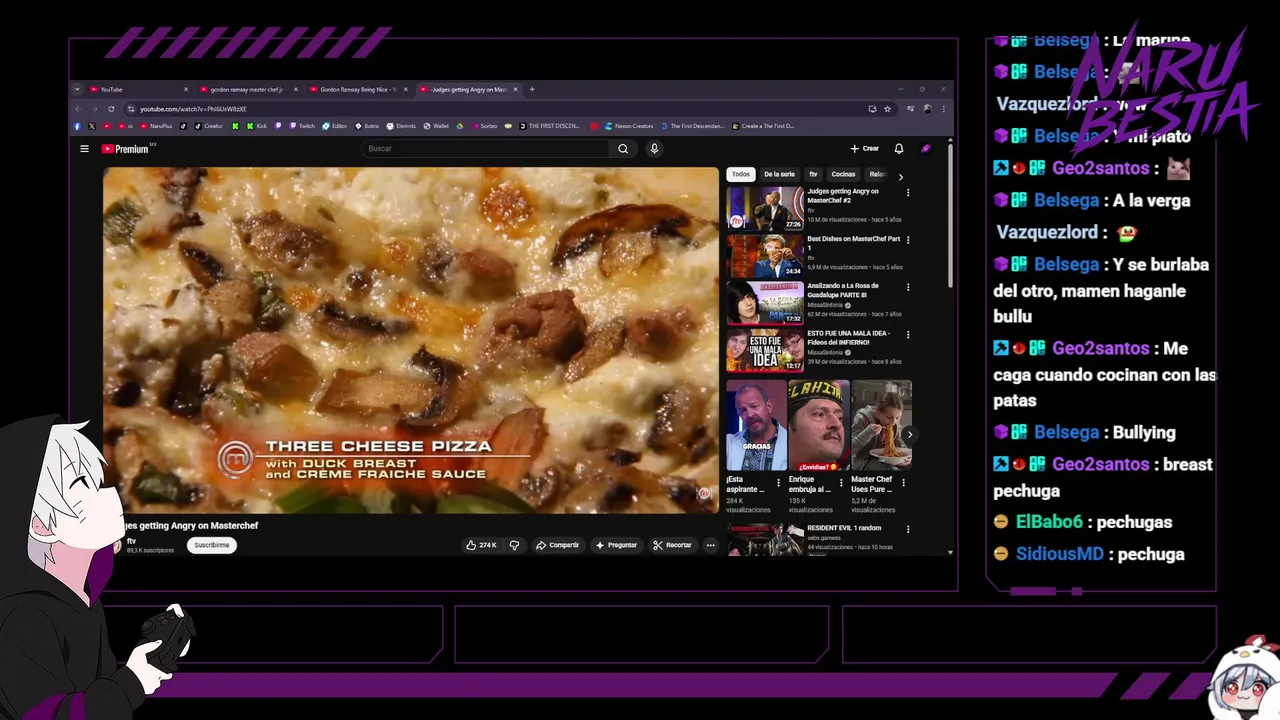Open the Kick bookmark

pos(257,126)
